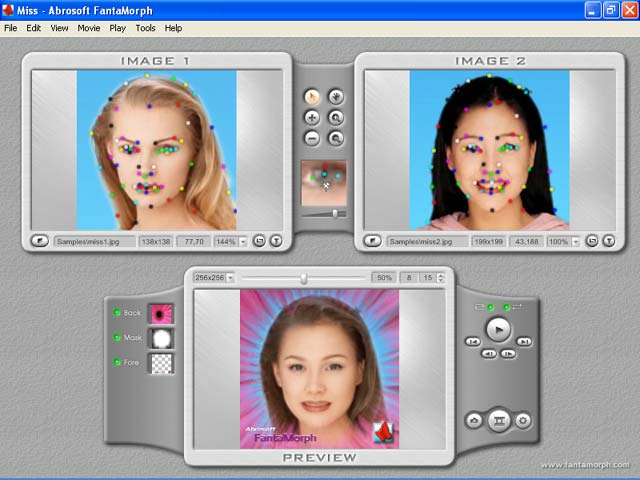Open the 256x256 preview size dropdown
Screen dimensions: 640x480
pos(230,278)
